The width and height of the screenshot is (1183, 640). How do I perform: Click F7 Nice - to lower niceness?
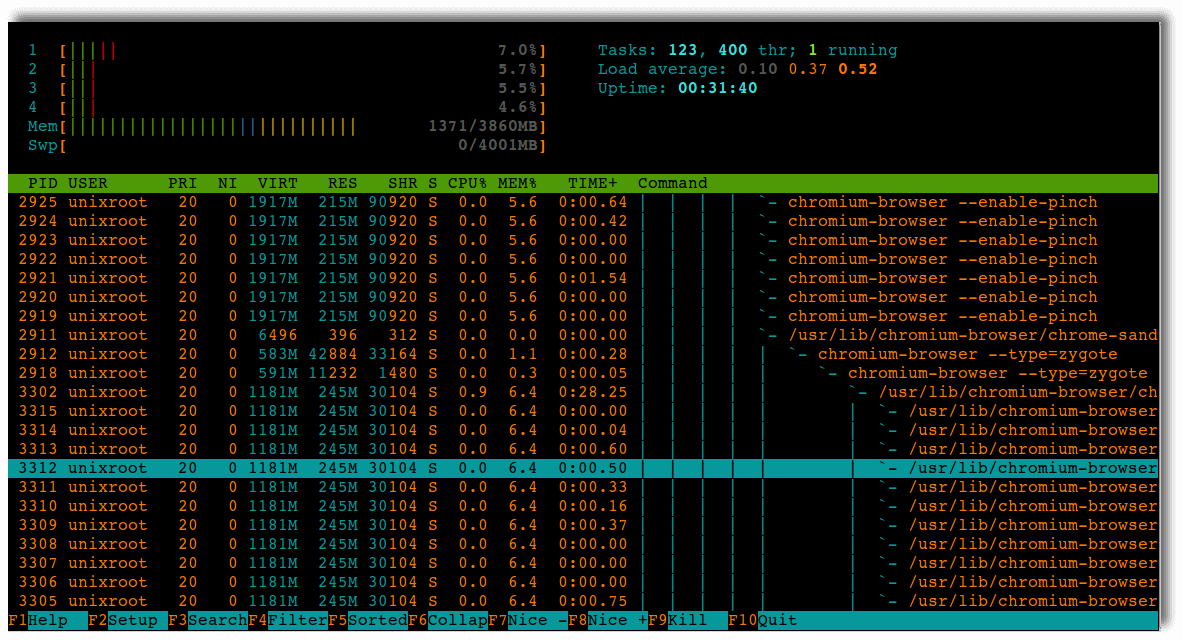click(x=527, y=620)
